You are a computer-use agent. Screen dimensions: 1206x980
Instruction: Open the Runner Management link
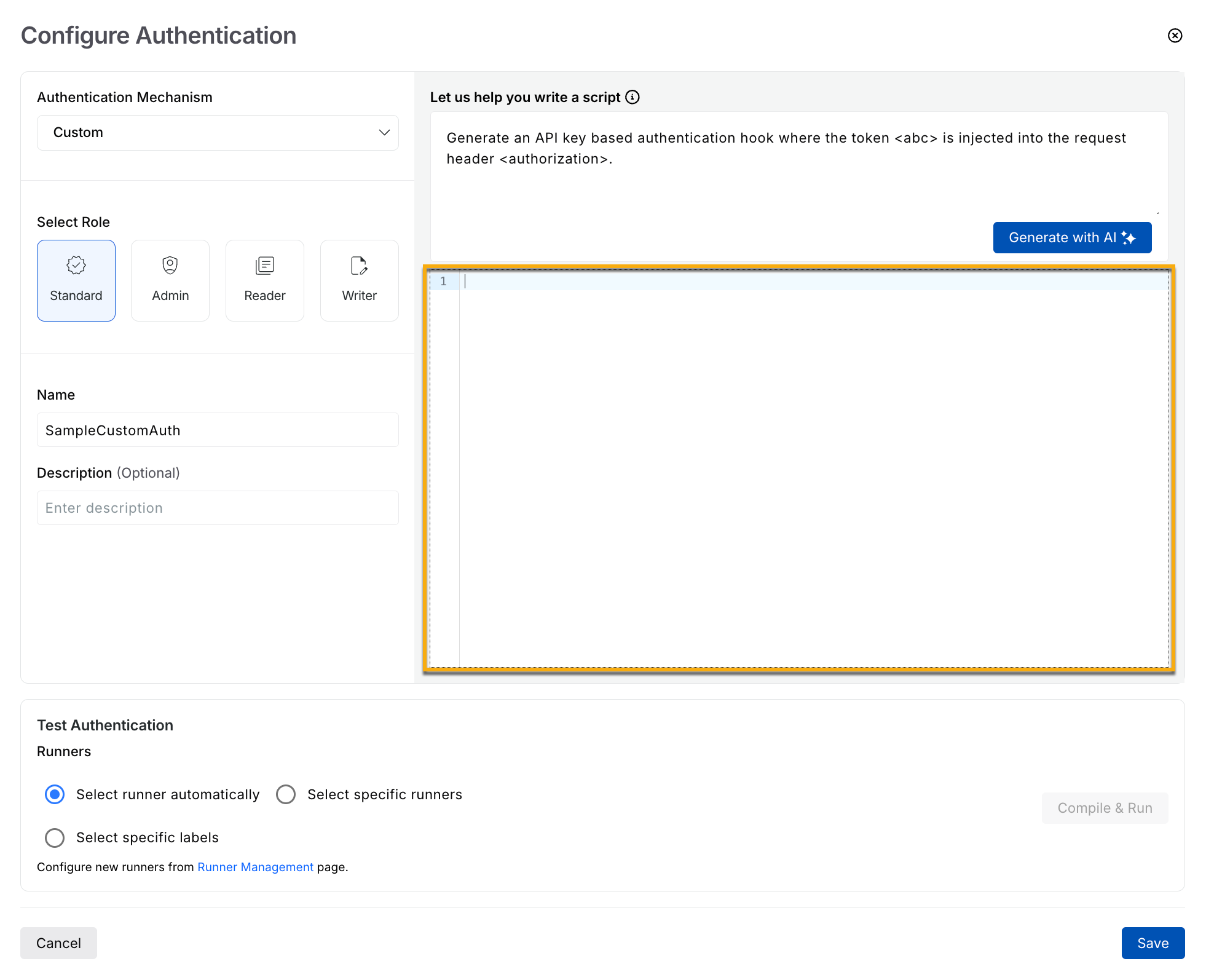pos(255,867)
